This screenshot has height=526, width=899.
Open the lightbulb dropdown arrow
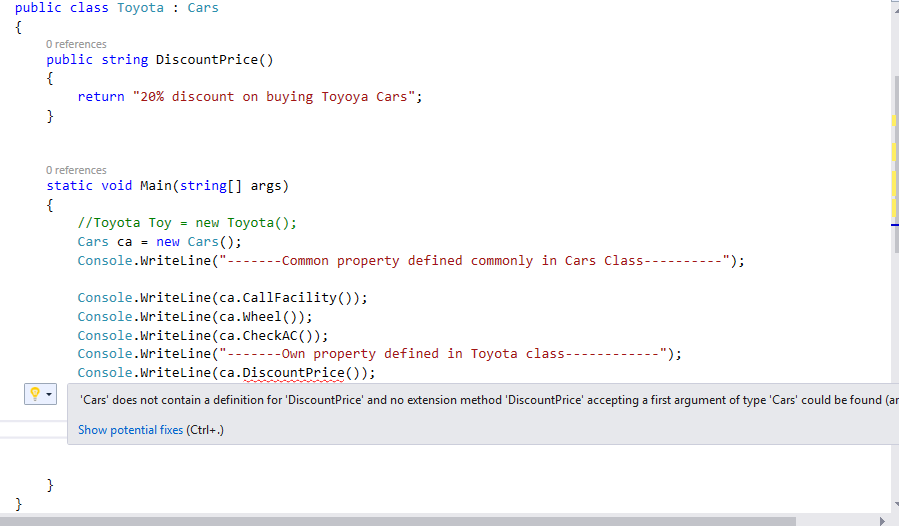[x=49, y=394]
